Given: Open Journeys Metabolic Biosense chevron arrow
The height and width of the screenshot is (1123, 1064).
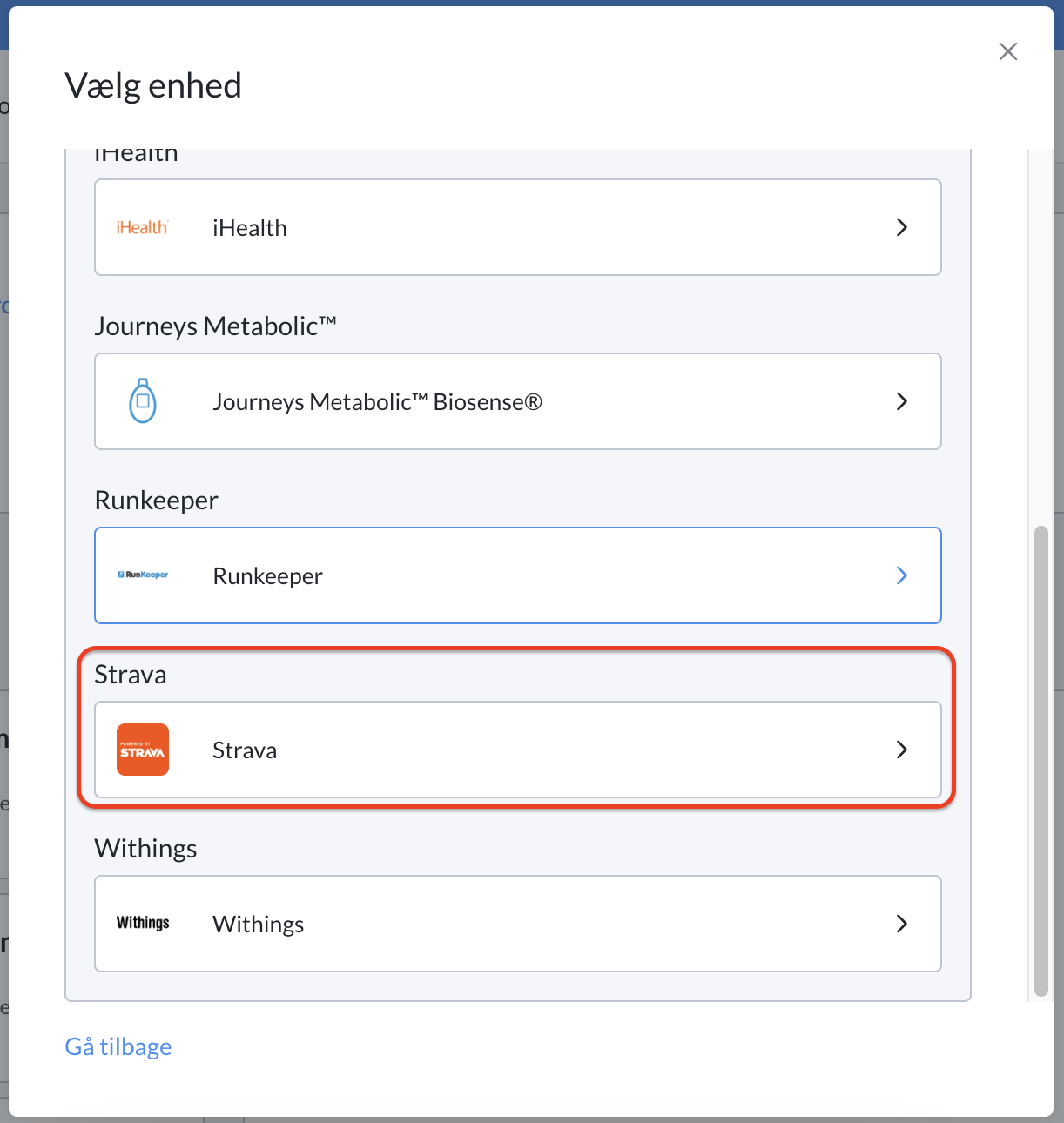Looking at the screenshot, I should pos(902,401).
